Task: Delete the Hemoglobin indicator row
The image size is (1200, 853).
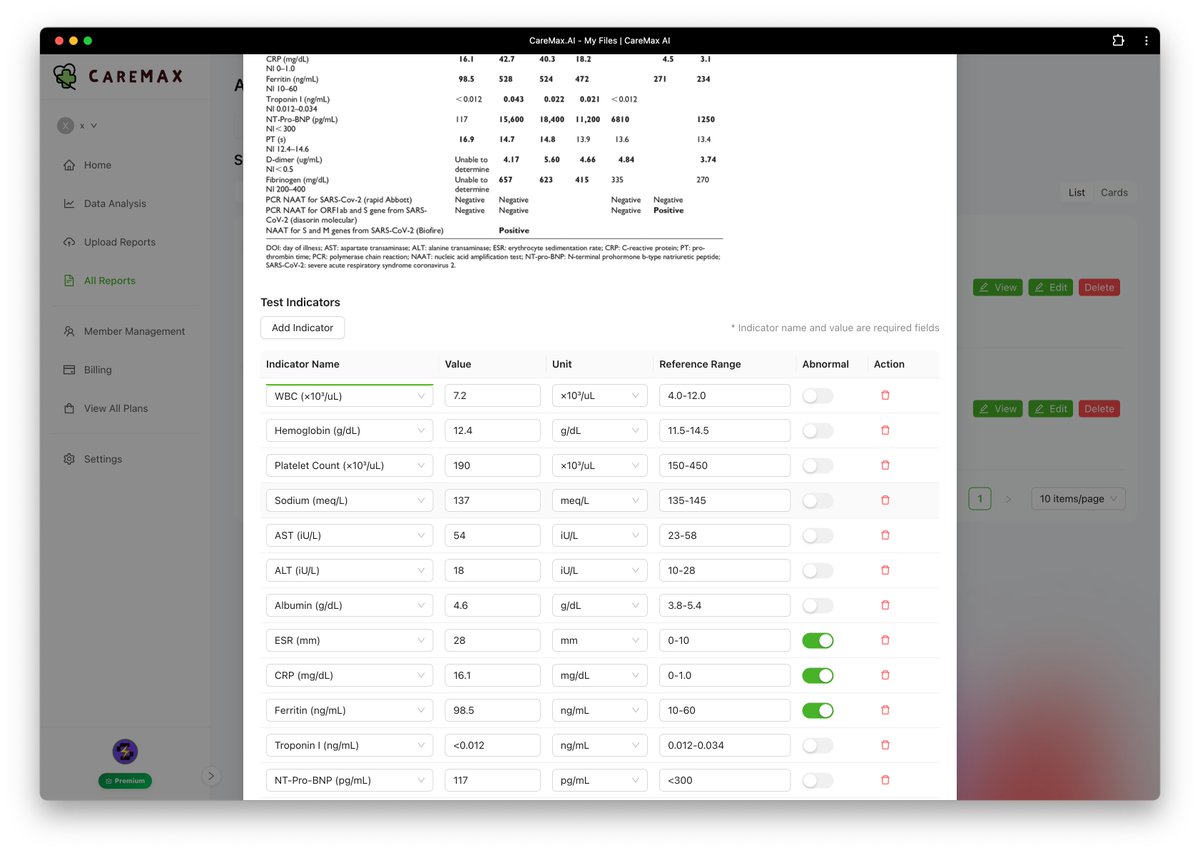Action: (x=885, y=430)
